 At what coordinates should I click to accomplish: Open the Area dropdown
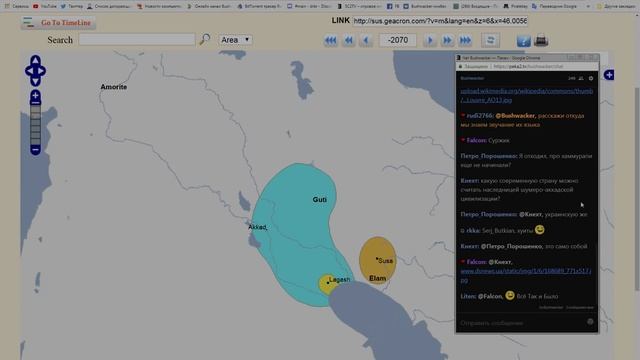coord(235,40)
